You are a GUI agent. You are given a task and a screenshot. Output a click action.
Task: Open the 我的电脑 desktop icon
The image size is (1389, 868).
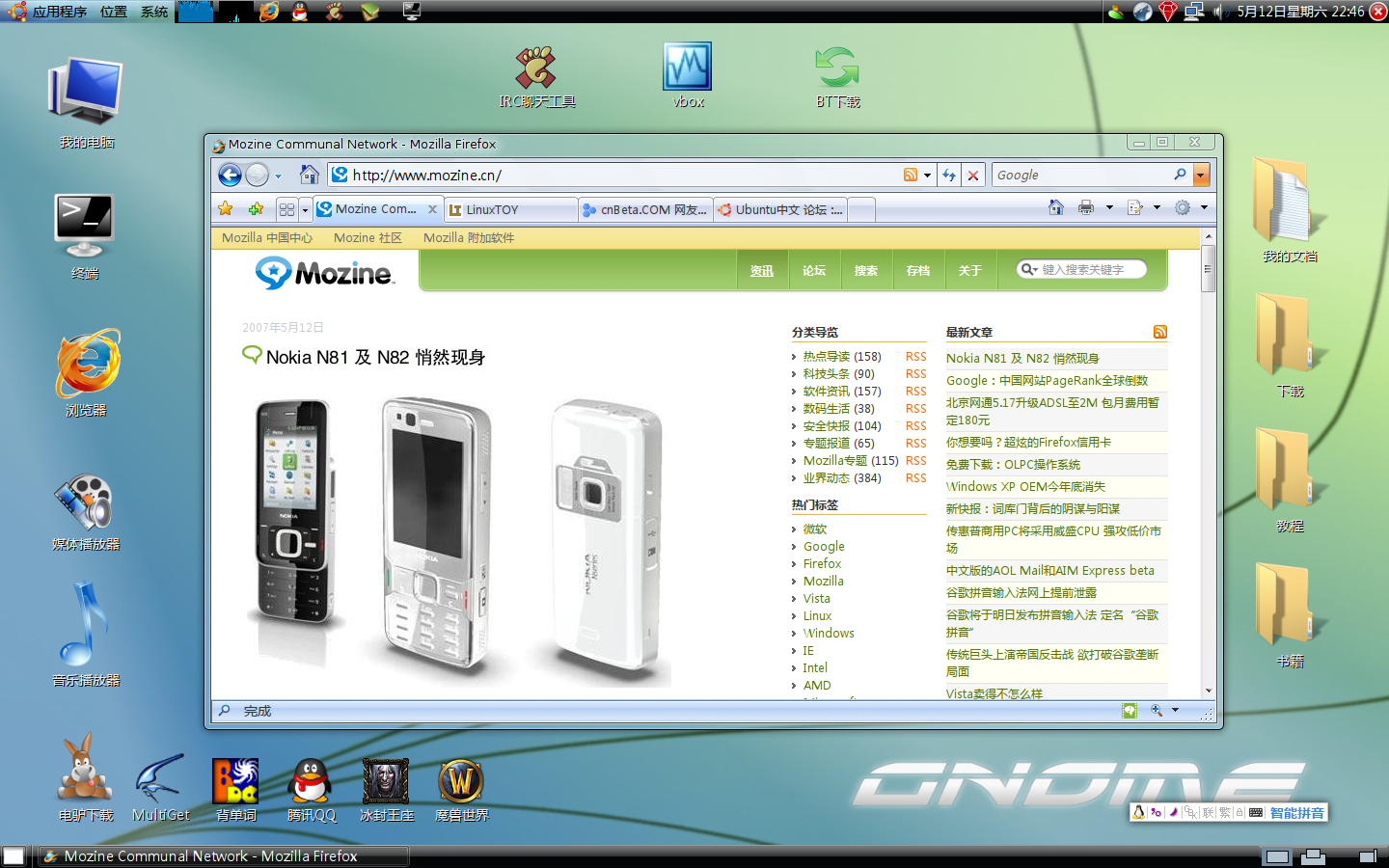click(87, 103)
